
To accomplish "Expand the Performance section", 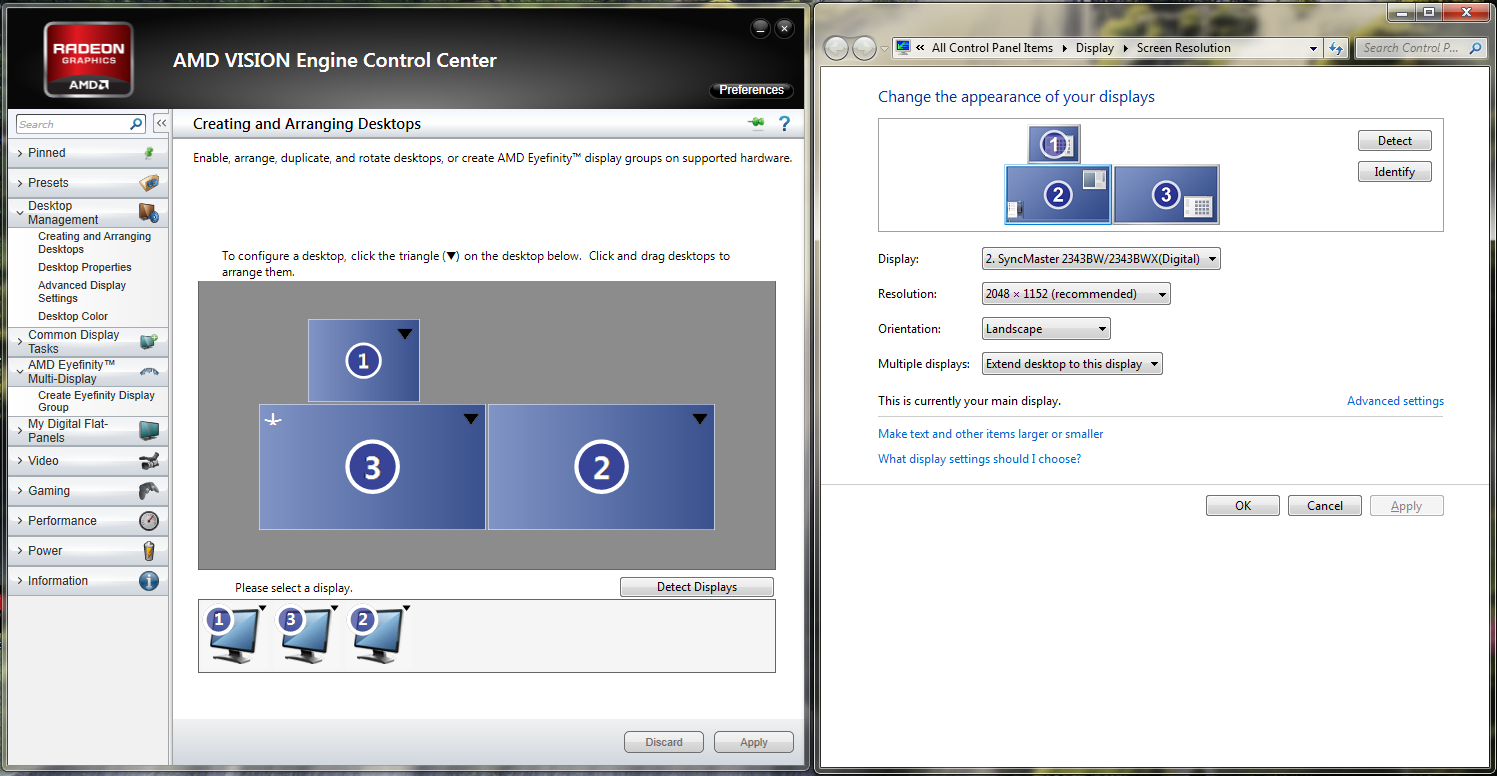I will 20,521.
